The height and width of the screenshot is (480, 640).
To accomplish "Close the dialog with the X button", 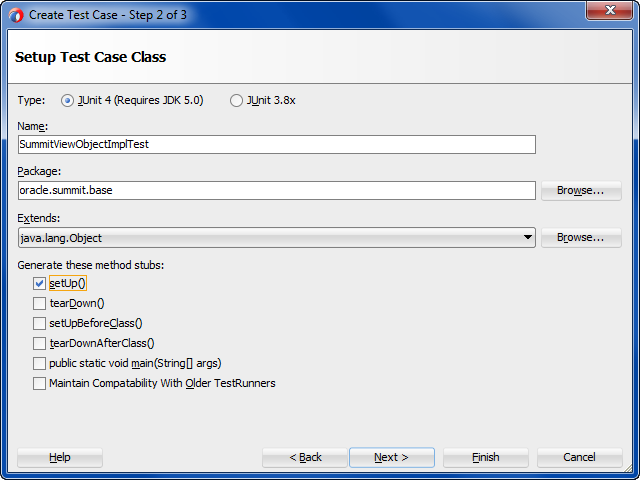I will point(610,10).
